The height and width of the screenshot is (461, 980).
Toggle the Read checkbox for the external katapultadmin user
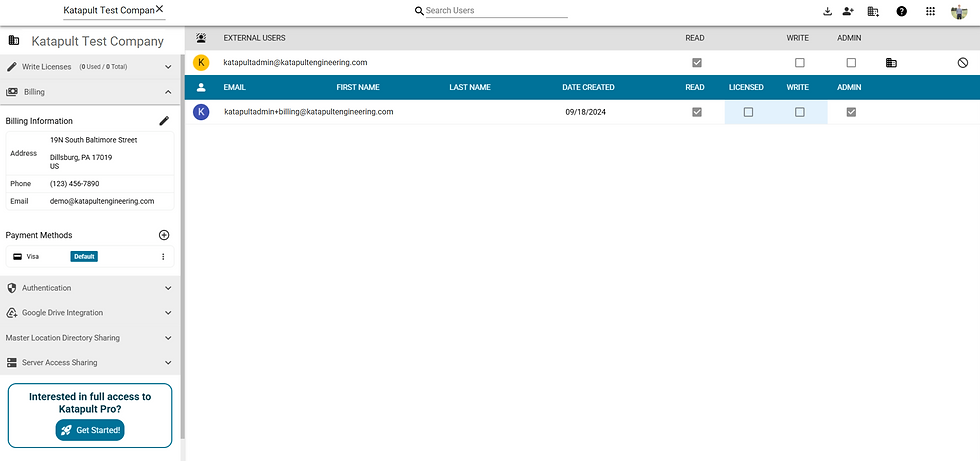pyautogui.click(x=697, y=62)
